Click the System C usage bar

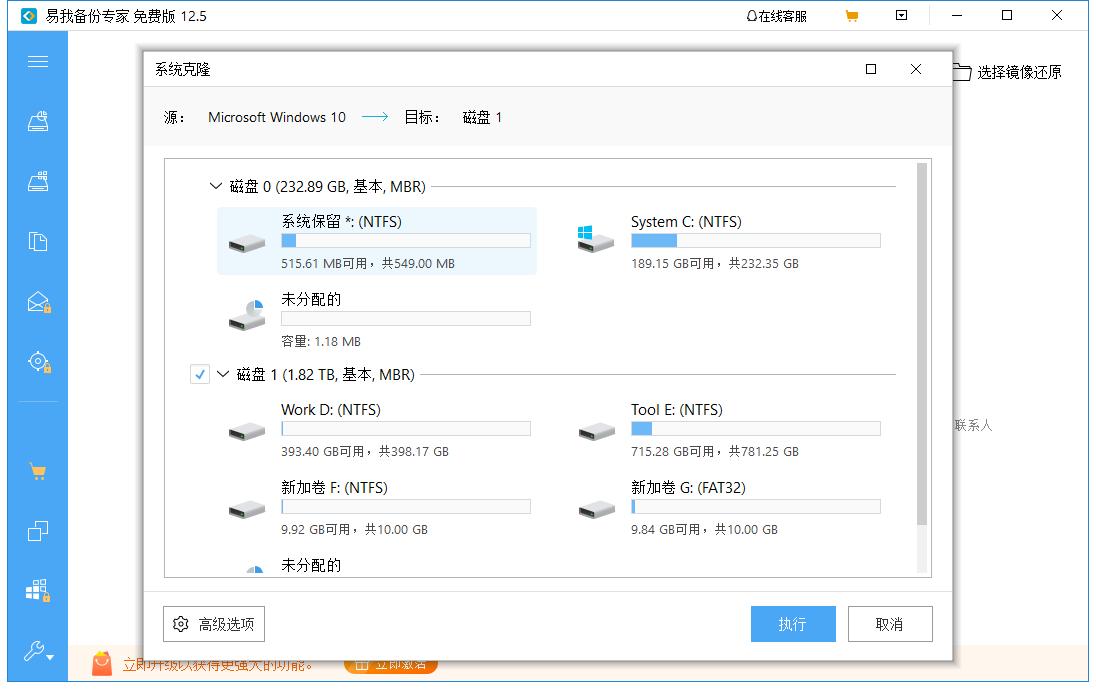point(755,240)
